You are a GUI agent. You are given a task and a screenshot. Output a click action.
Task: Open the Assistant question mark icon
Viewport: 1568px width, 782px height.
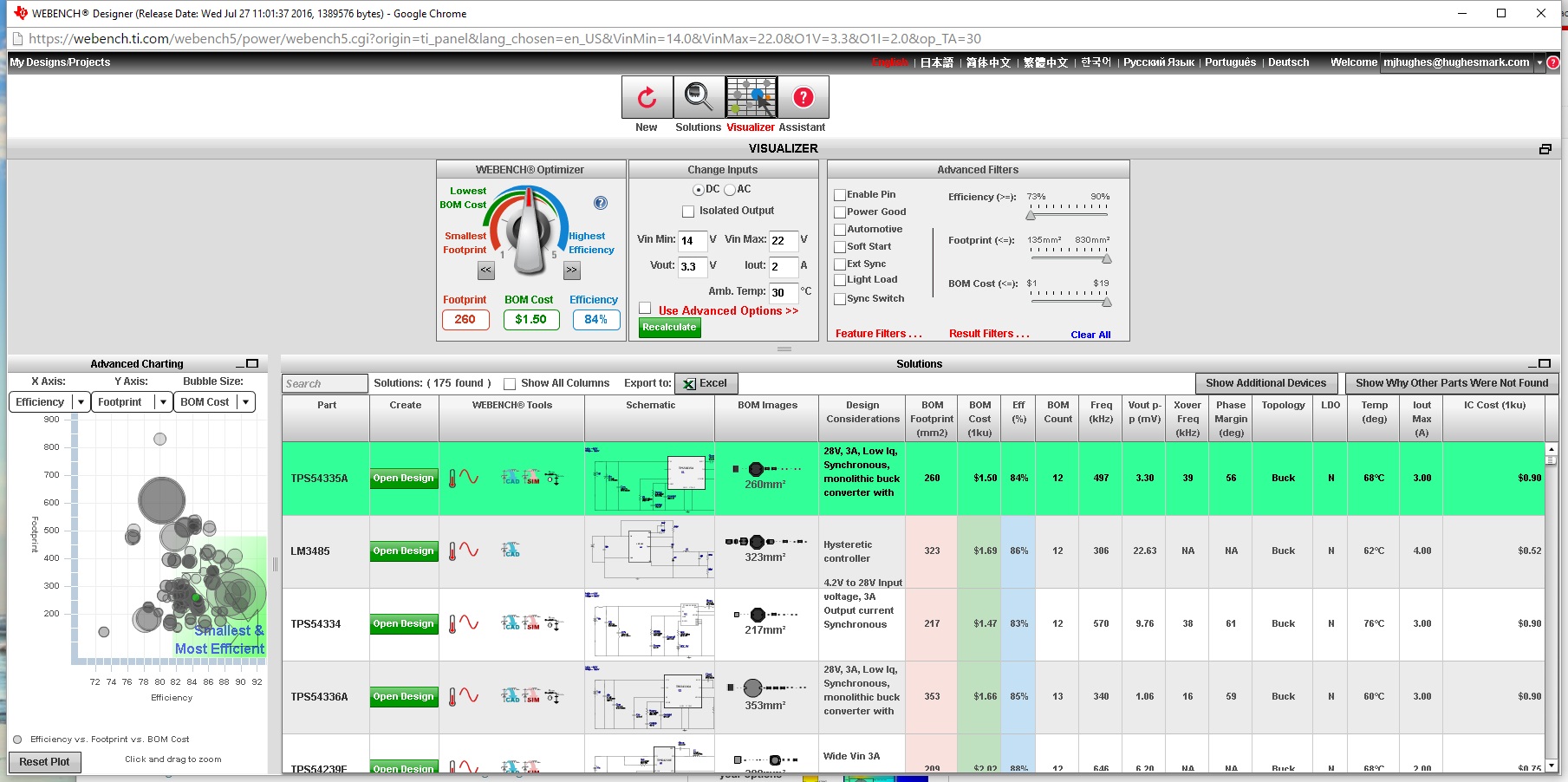point(803,97)
